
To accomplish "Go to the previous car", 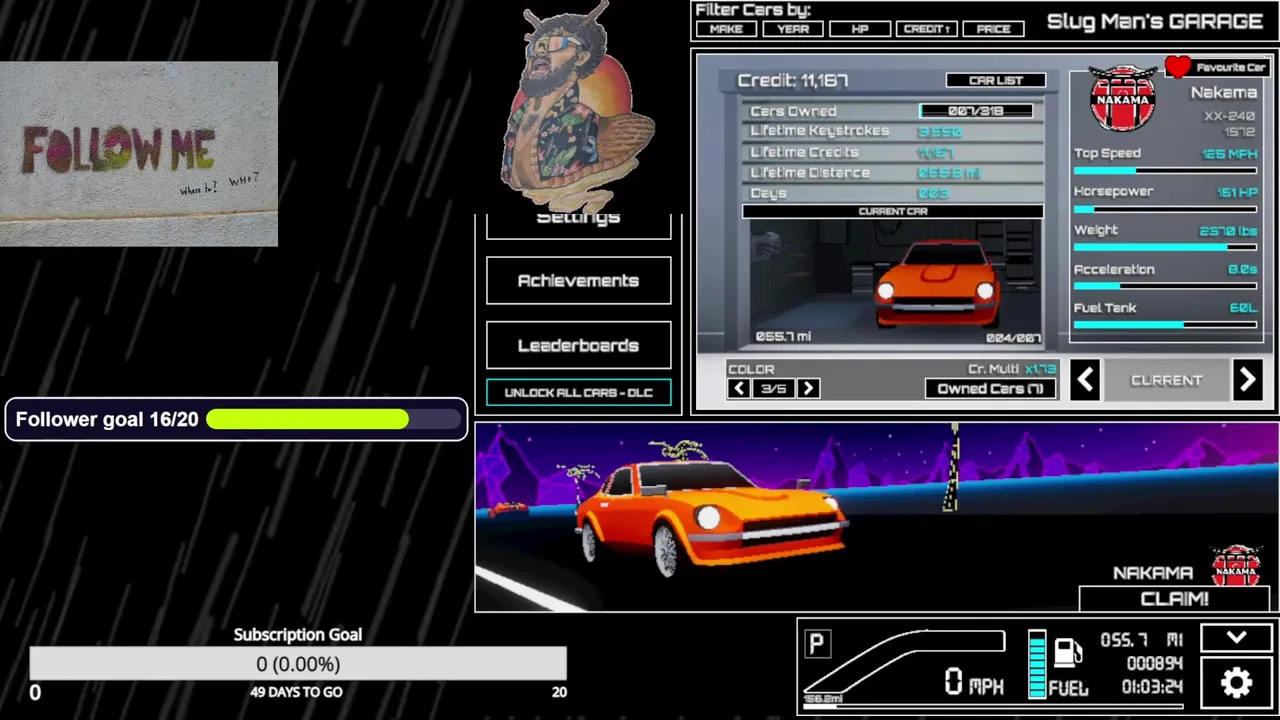I will 1086,380.
